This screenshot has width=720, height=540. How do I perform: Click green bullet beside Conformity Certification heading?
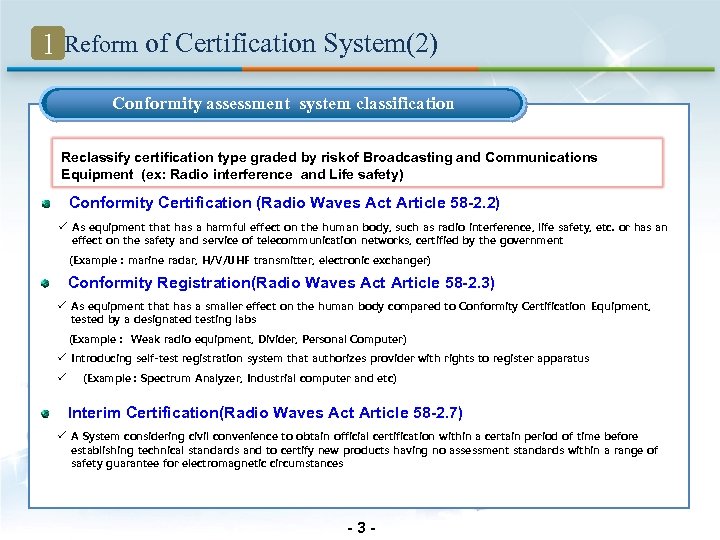click(46, 204)
